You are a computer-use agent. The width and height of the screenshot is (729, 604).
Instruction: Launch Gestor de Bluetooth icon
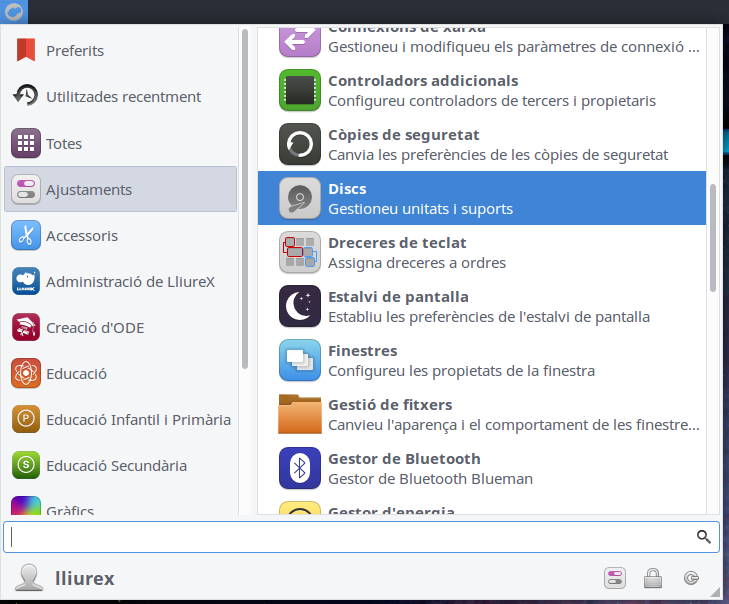[299, 468]
